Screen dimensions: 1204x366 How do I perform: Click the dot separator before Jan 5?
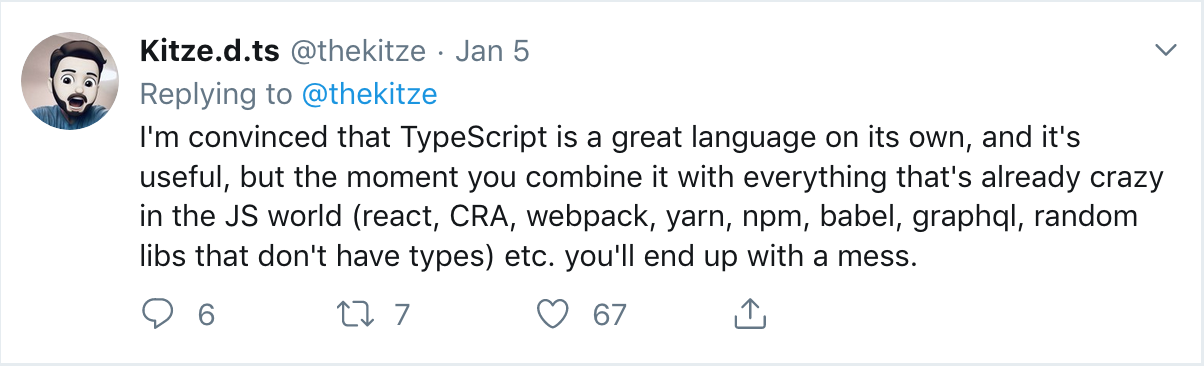[x=441, y=52]
